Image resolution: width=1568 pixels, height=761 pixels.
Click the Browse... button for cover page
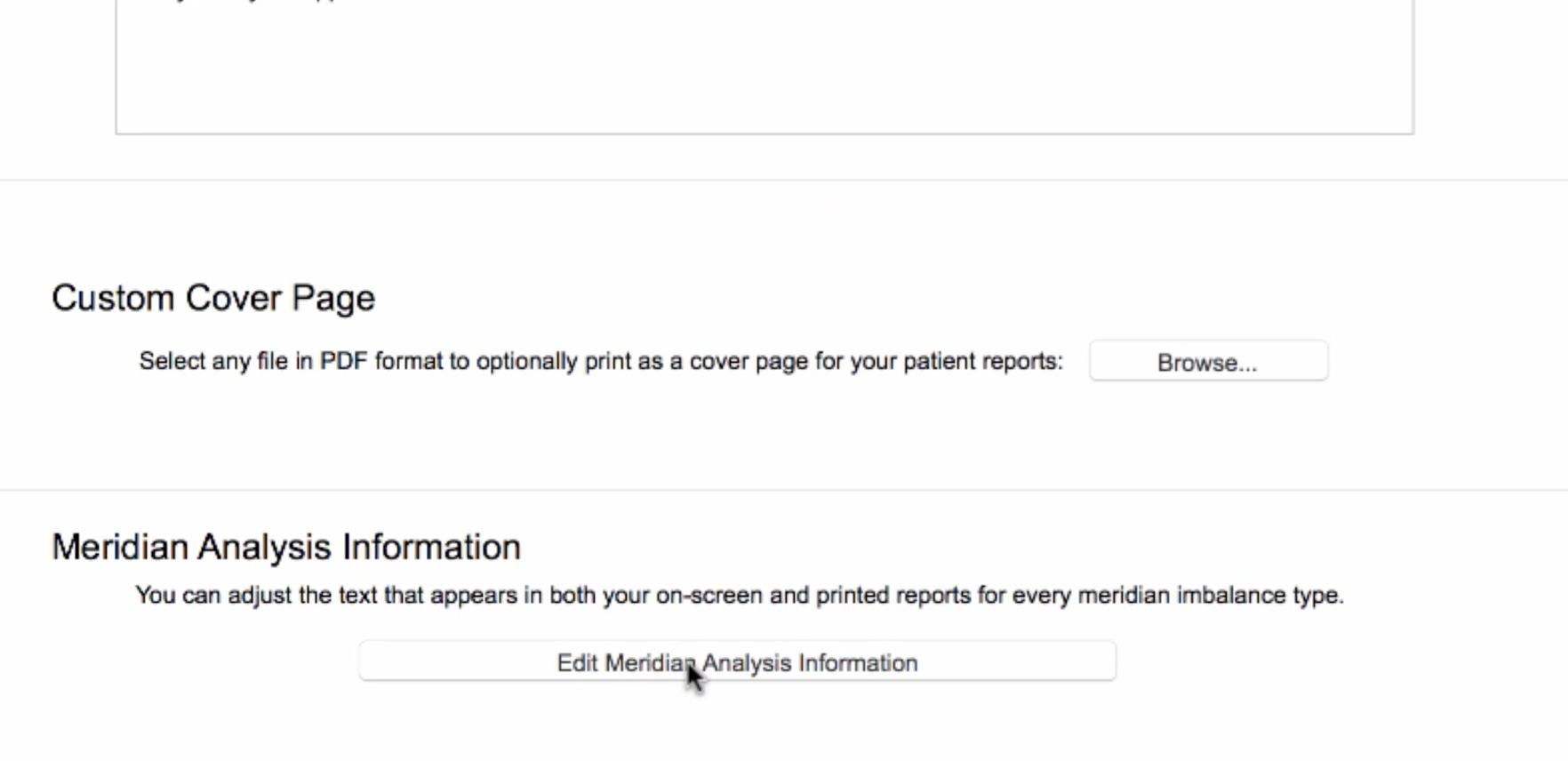pos(1208,361)
